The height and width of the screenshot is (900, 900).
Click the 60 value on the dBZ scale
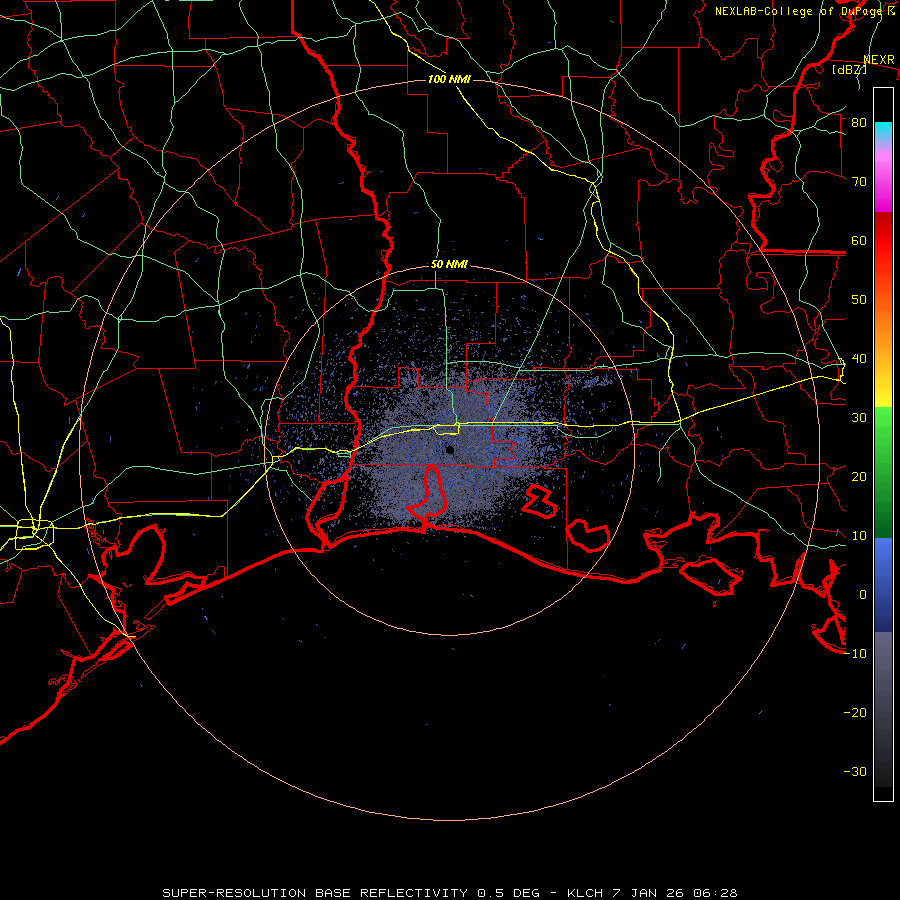pos(859,240)
